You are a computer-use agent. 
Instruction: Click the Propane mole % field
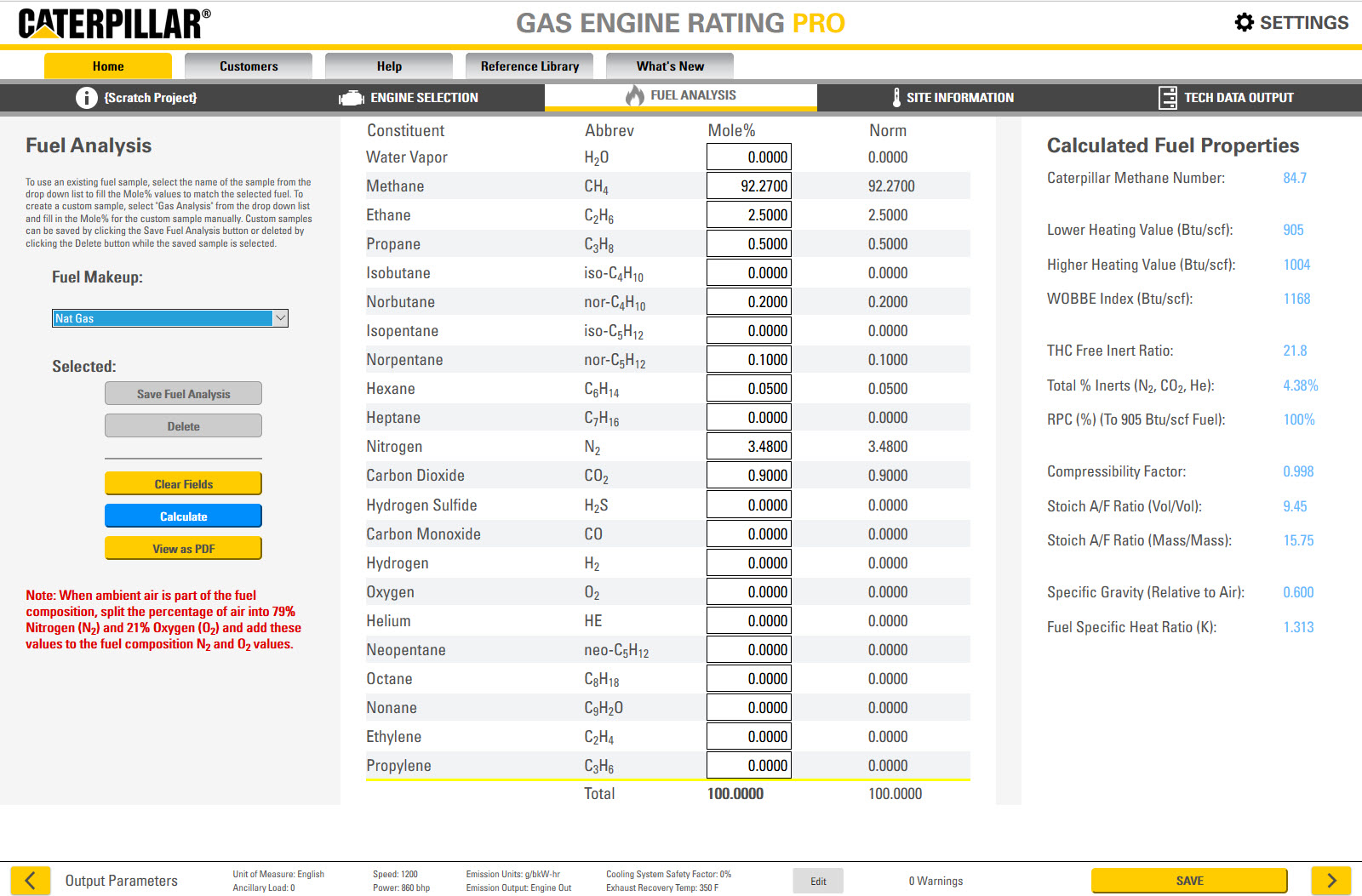point(749,244)
